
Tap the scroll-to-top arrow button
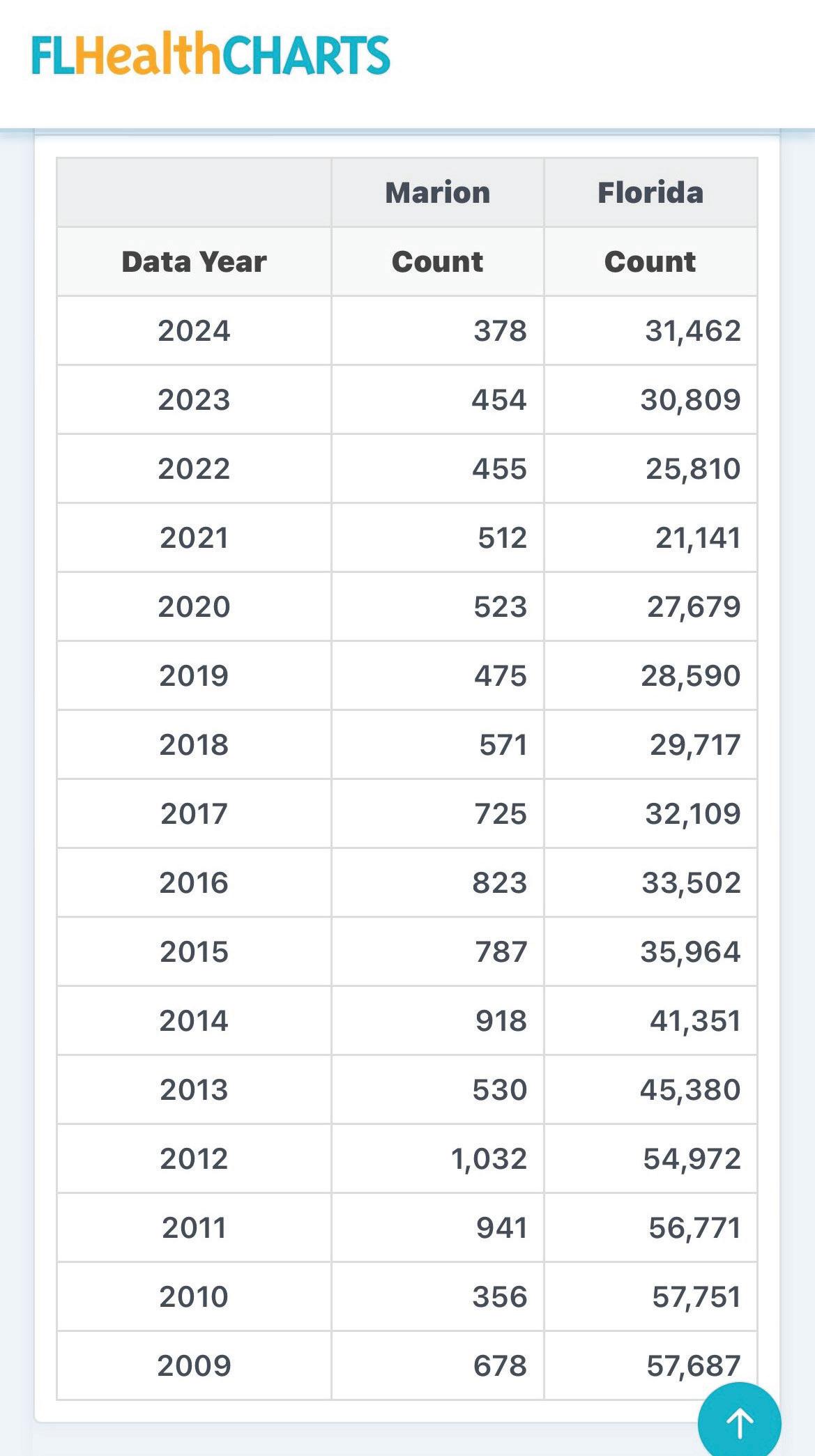click(739, 1423)
